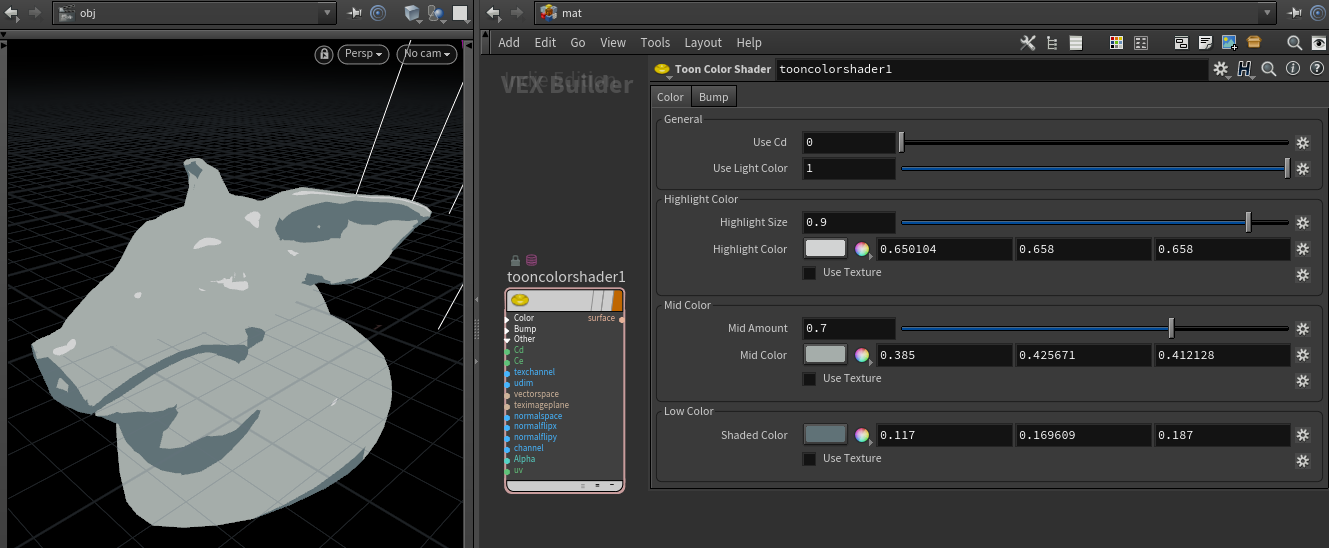Go back in the obj pane path history

[13, 14]
